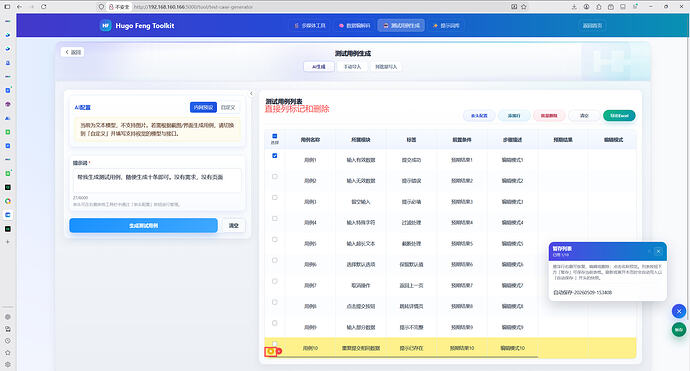Close the 暂存列表 popup with its X
The image size is (690, 371).
pos(658,251)
